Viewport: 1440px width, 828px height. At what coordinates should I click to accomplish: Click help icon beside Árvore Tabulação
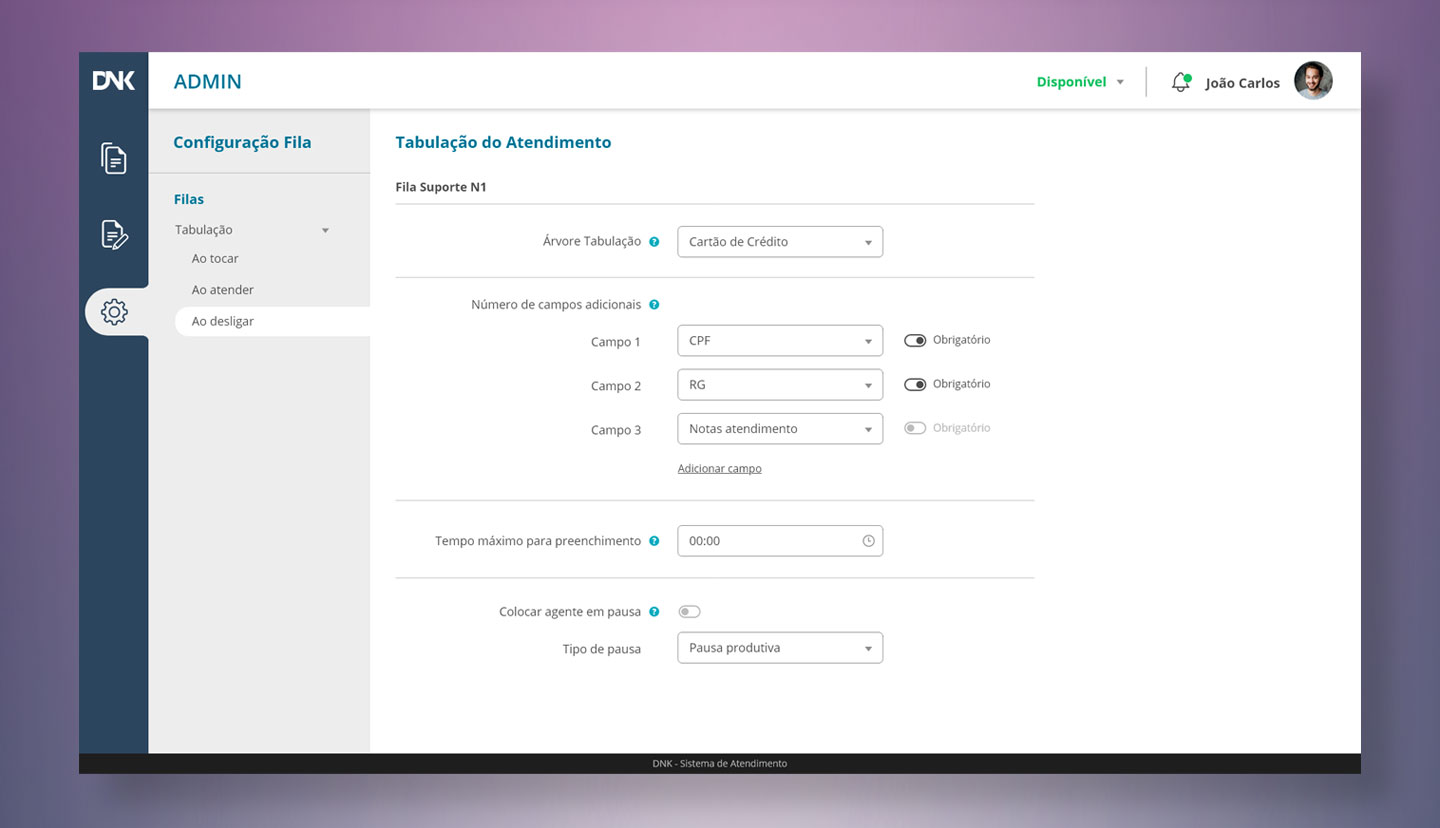(654, 242)
